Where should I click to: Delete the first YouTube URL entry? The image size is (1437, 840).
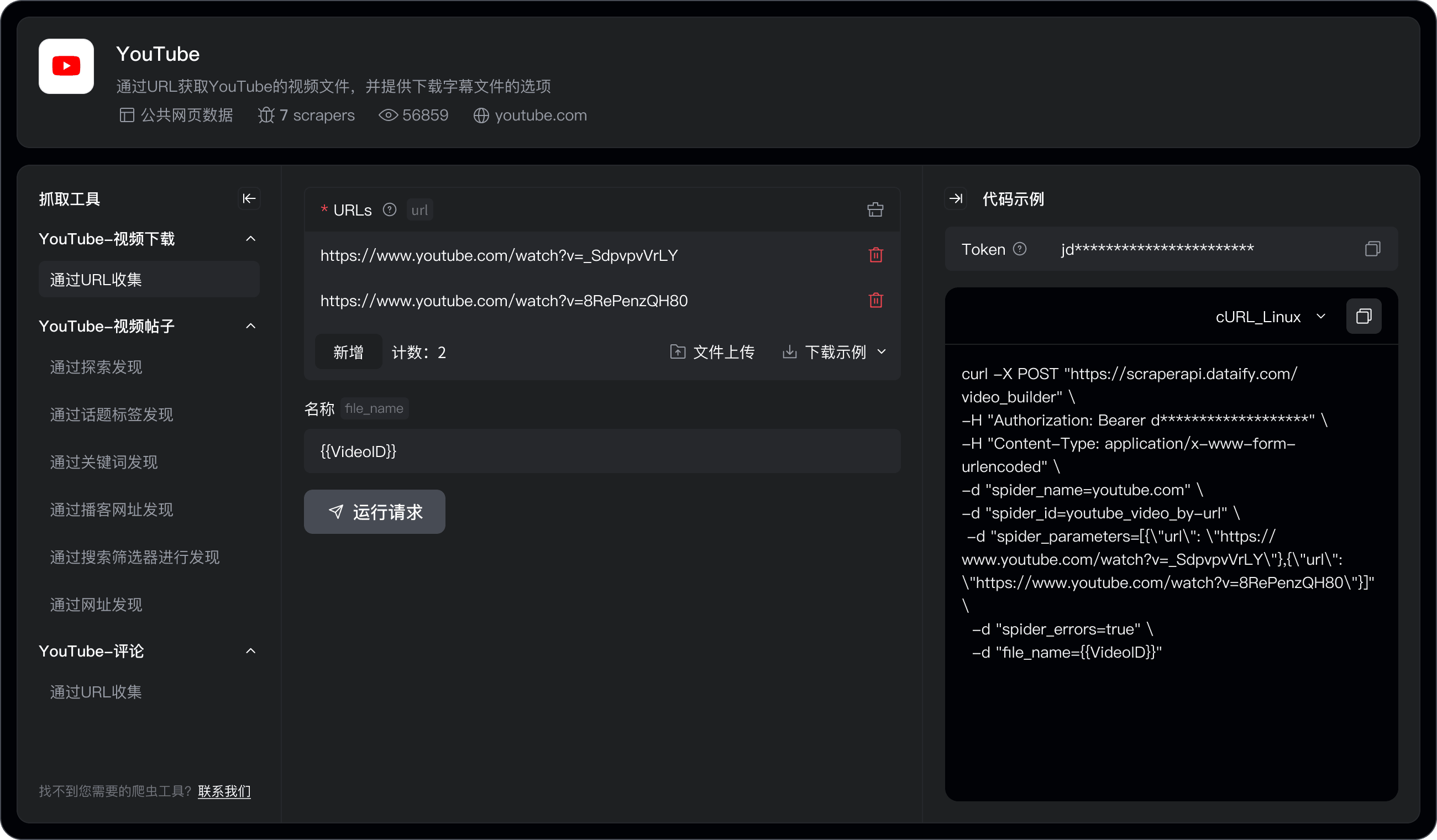coord(876,255)
